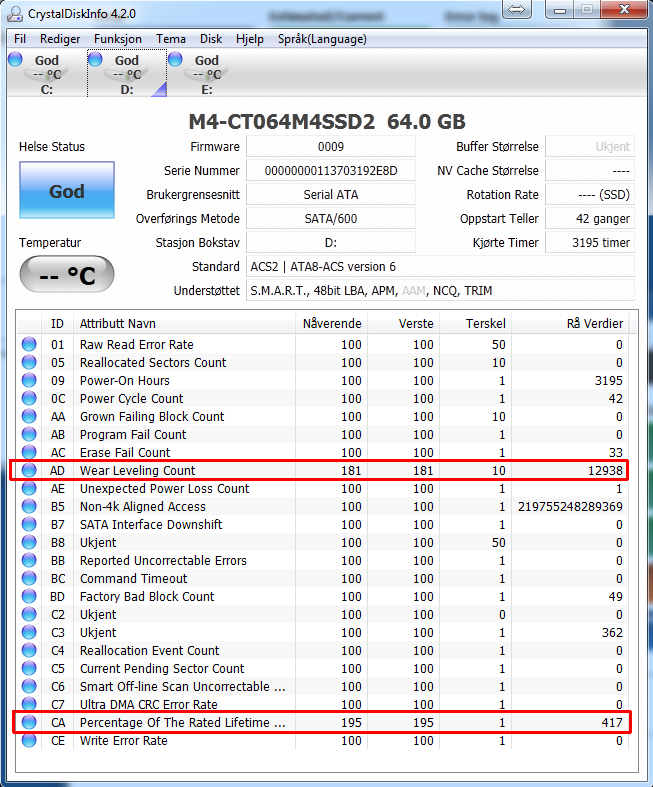
Task: Click blue status orb for Raw Read Error Rate
Action: [x=29, y=344]
